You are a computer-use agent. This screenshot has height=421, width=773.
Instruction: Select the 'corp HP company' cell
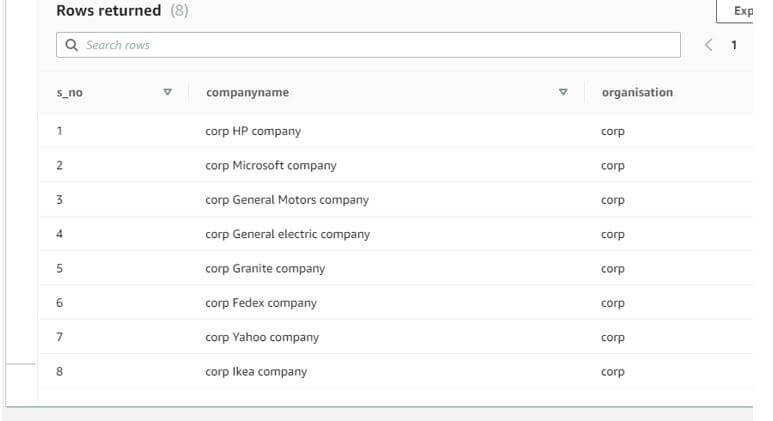pyautogui.click(x=253, y=131)
